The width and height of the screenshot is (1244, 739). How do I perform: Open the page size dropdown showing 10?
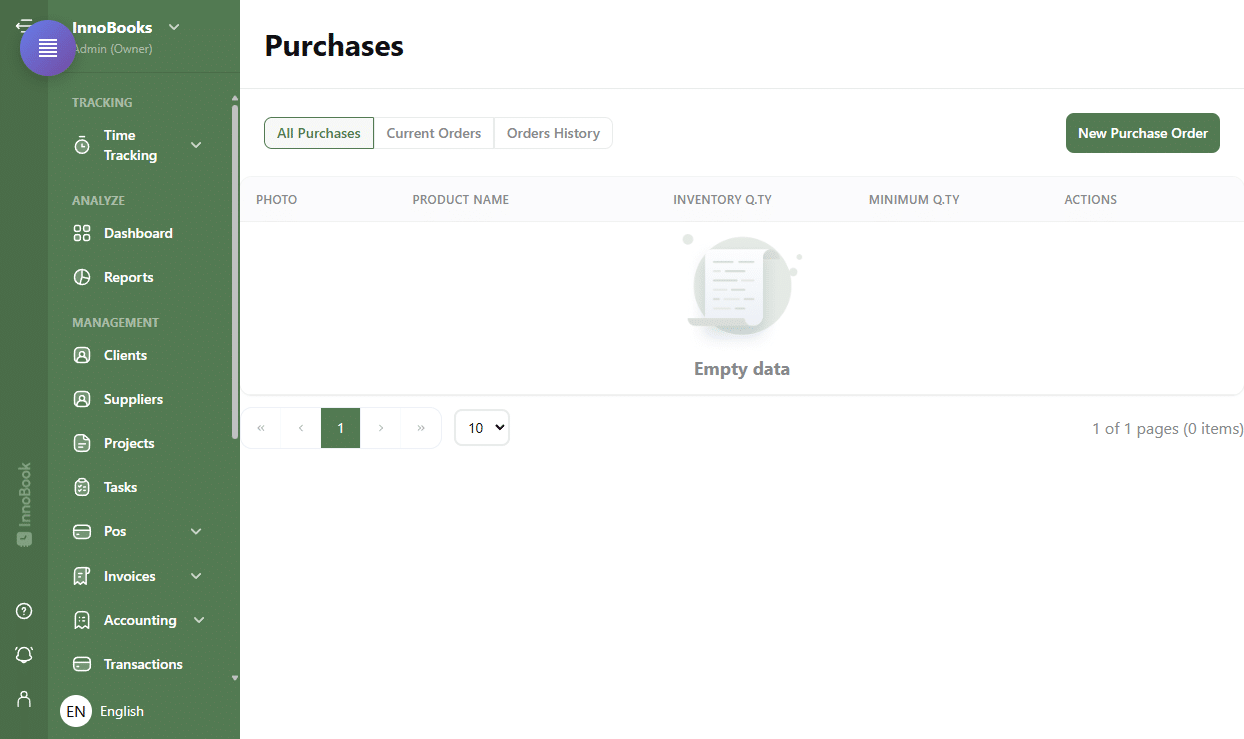coord(482,428)
